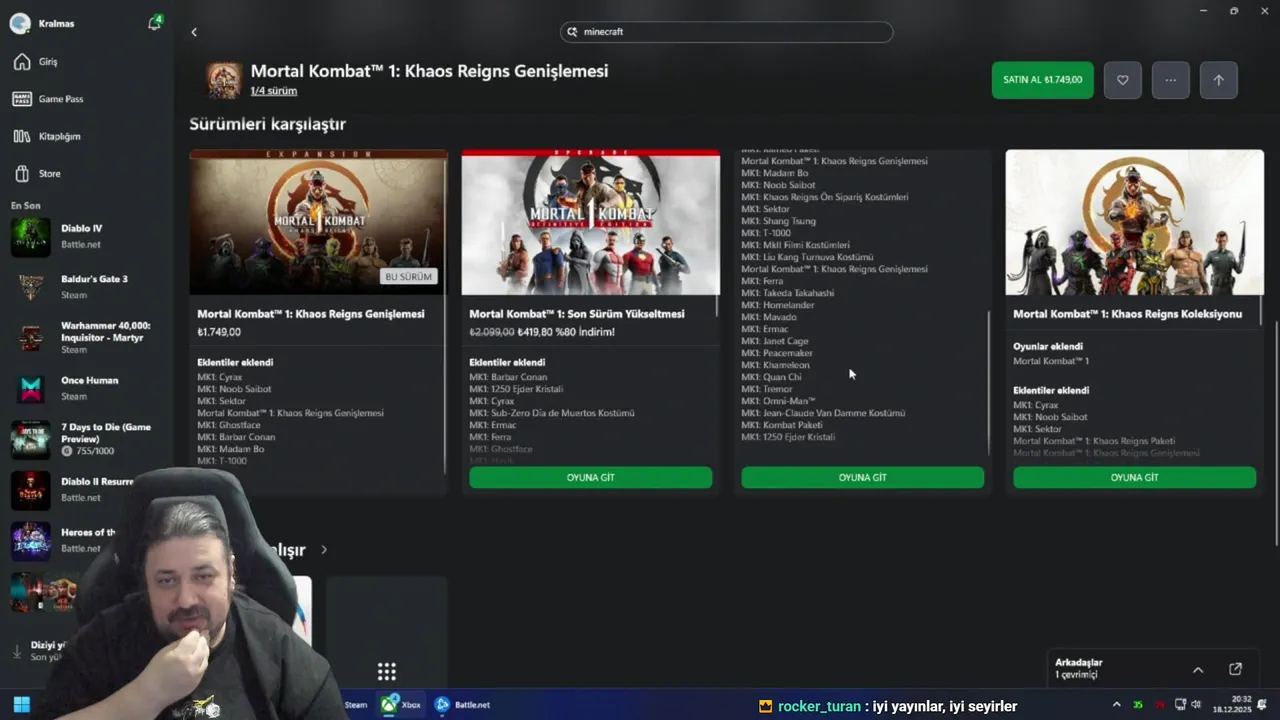Click the BU SÜRÜM badge

click(408, 277)
